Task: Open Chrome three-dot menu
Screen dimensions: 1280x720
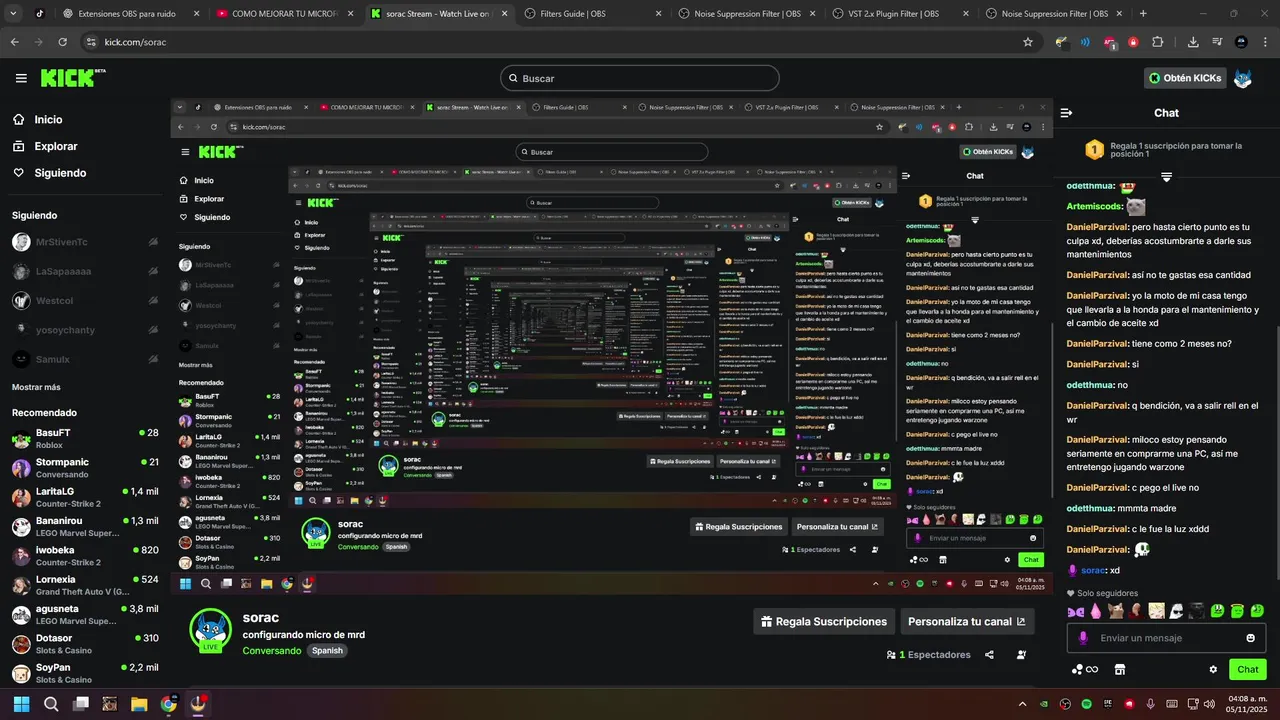Action: click(1264, 42)
